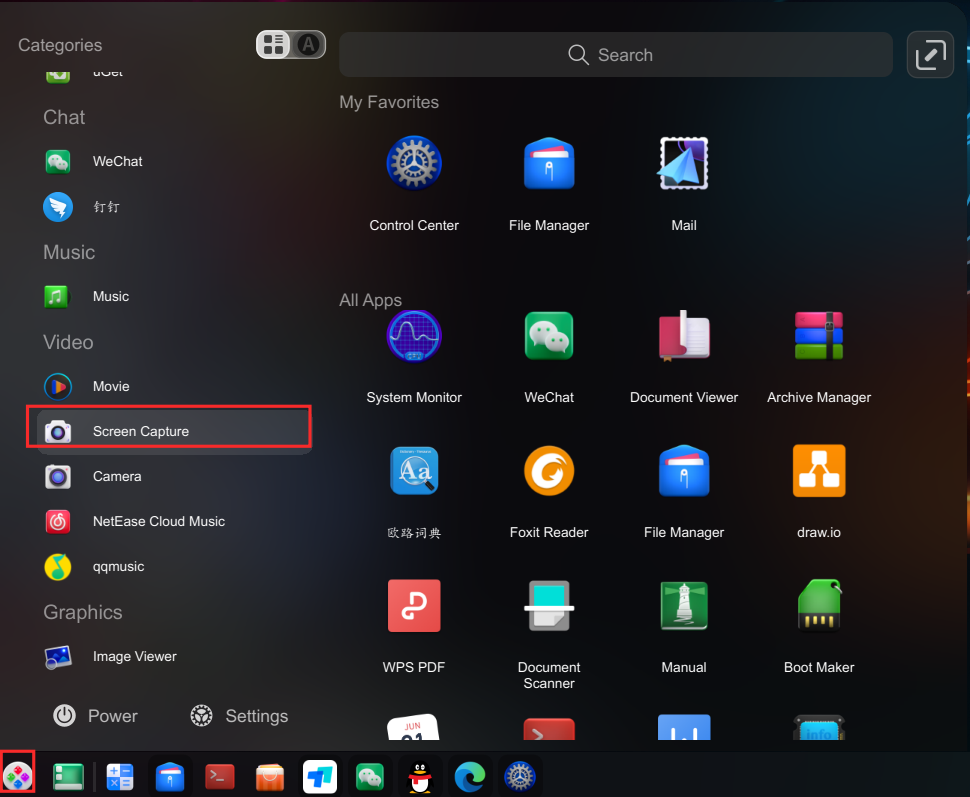Viewport: 970px width, 797px height.
Task: Open the Power options
Action: click(x=95, y=716)
